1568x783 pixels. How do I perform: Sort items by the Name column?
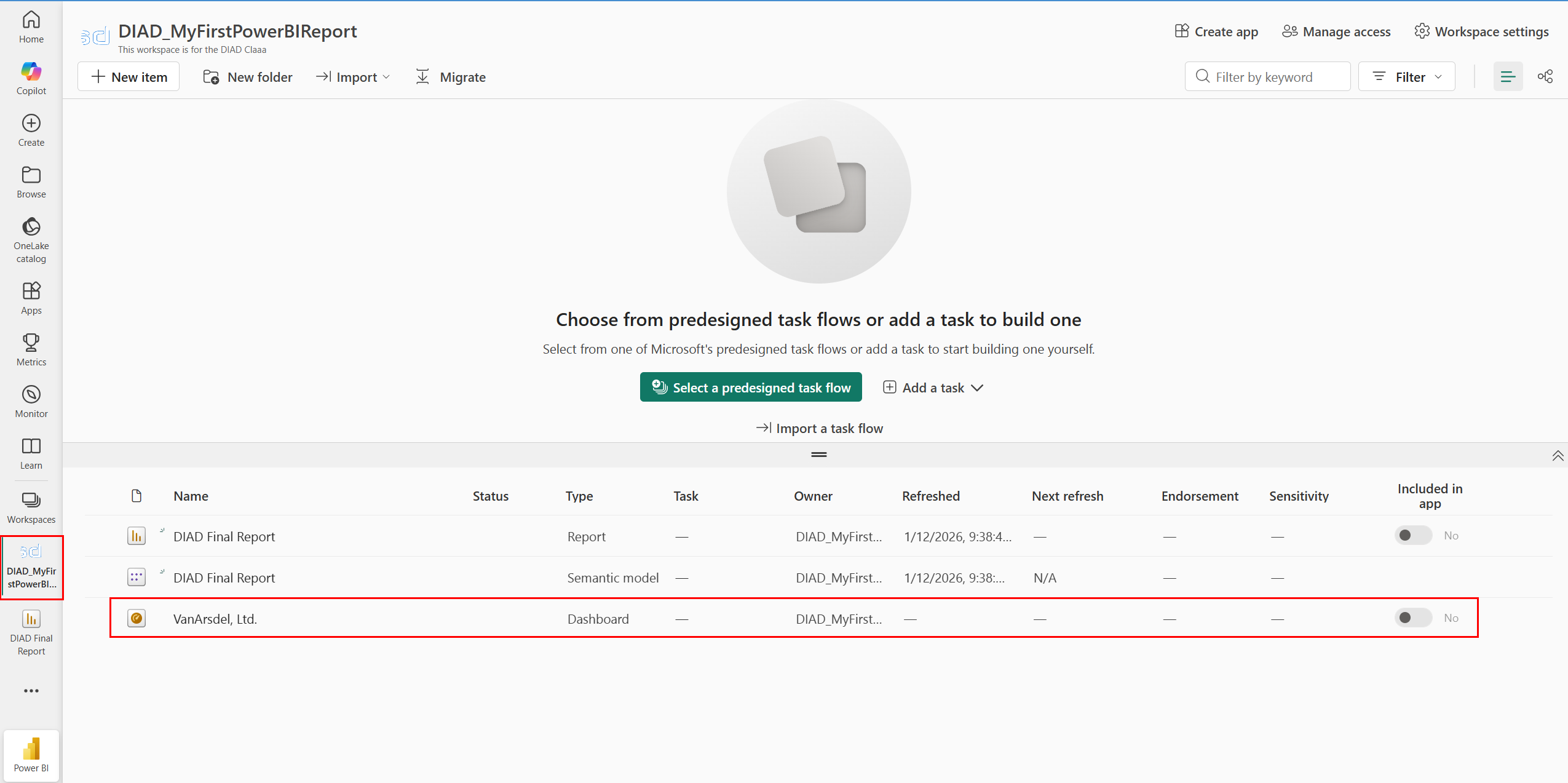191,496
